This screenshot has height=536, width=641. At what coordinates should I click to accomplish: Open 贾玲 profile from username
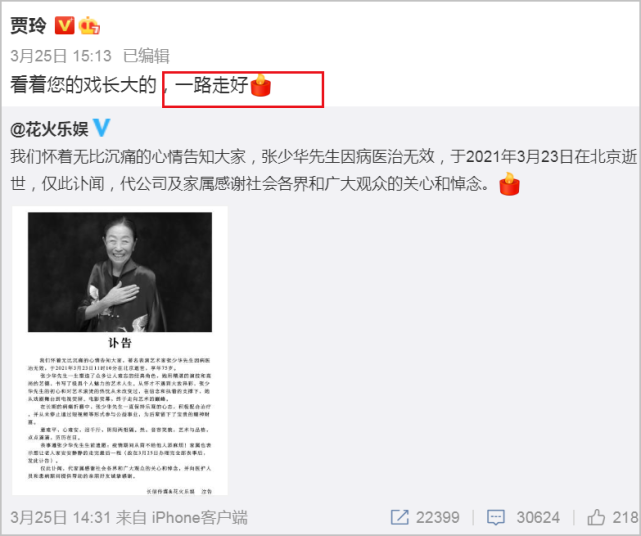pos(28,25)
